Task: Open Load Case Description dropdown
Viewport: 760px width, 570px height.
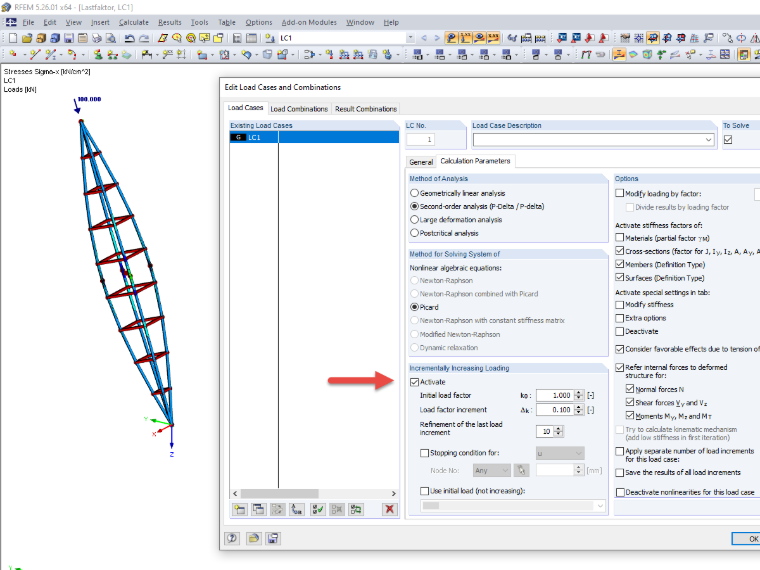Action: click(709, 140)
